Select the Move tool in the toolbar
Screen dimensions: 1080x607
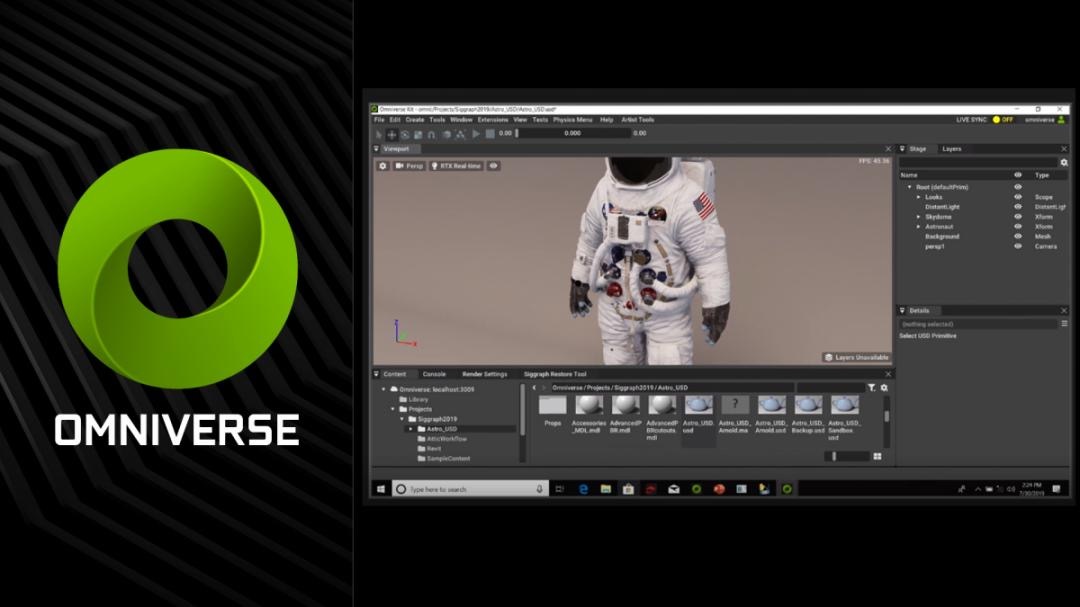tap(391, 134)
